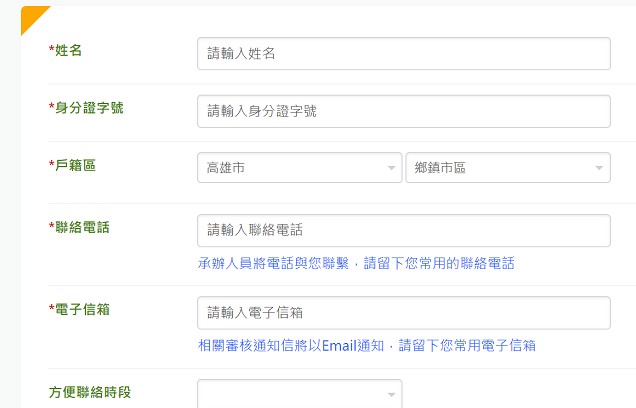This screenshot has width=636, height=408.
Task: Click the 方便聯絡時段 field label
Action: [x=90, y=392]
